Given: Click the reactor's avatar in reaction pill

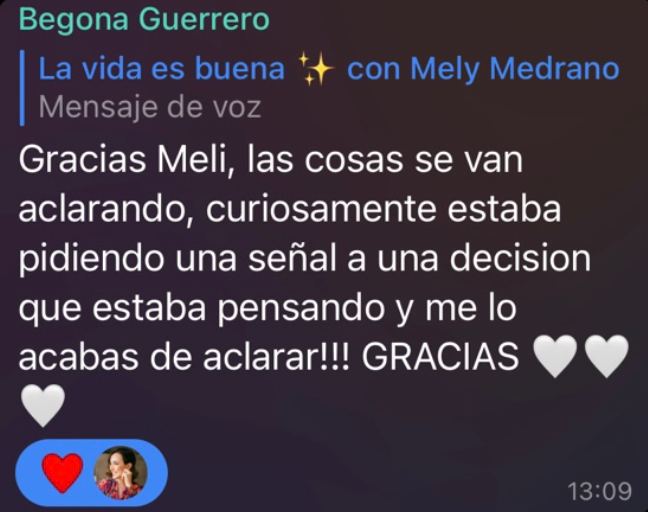Looking at the screenshot, I should coord(121,473).
